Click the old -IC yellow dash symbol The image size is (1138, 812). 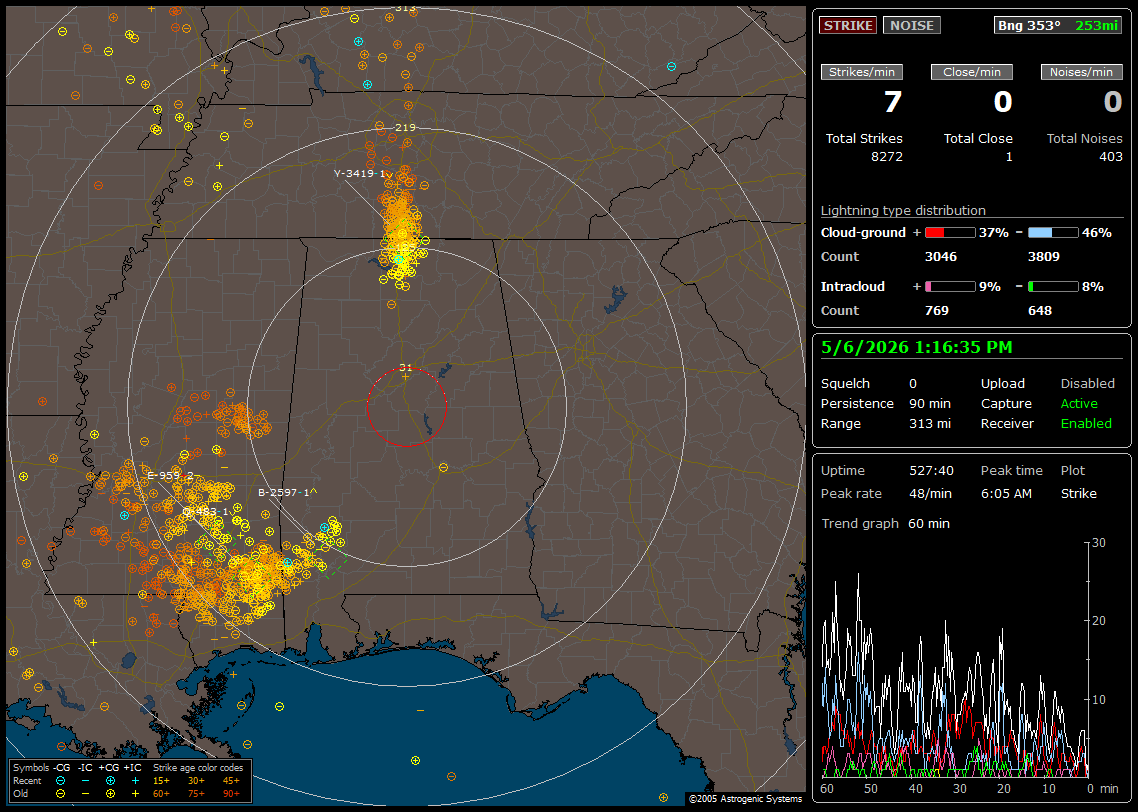coord(86,794)
